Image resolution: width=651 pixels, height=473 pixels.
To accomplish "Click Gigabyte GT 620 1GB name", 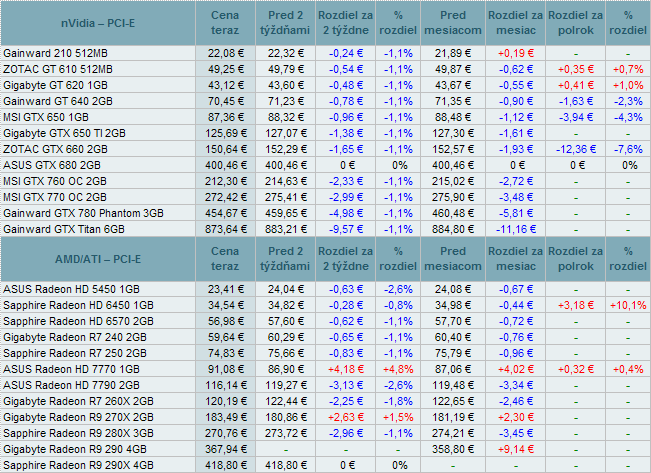I will click(55, 86).
